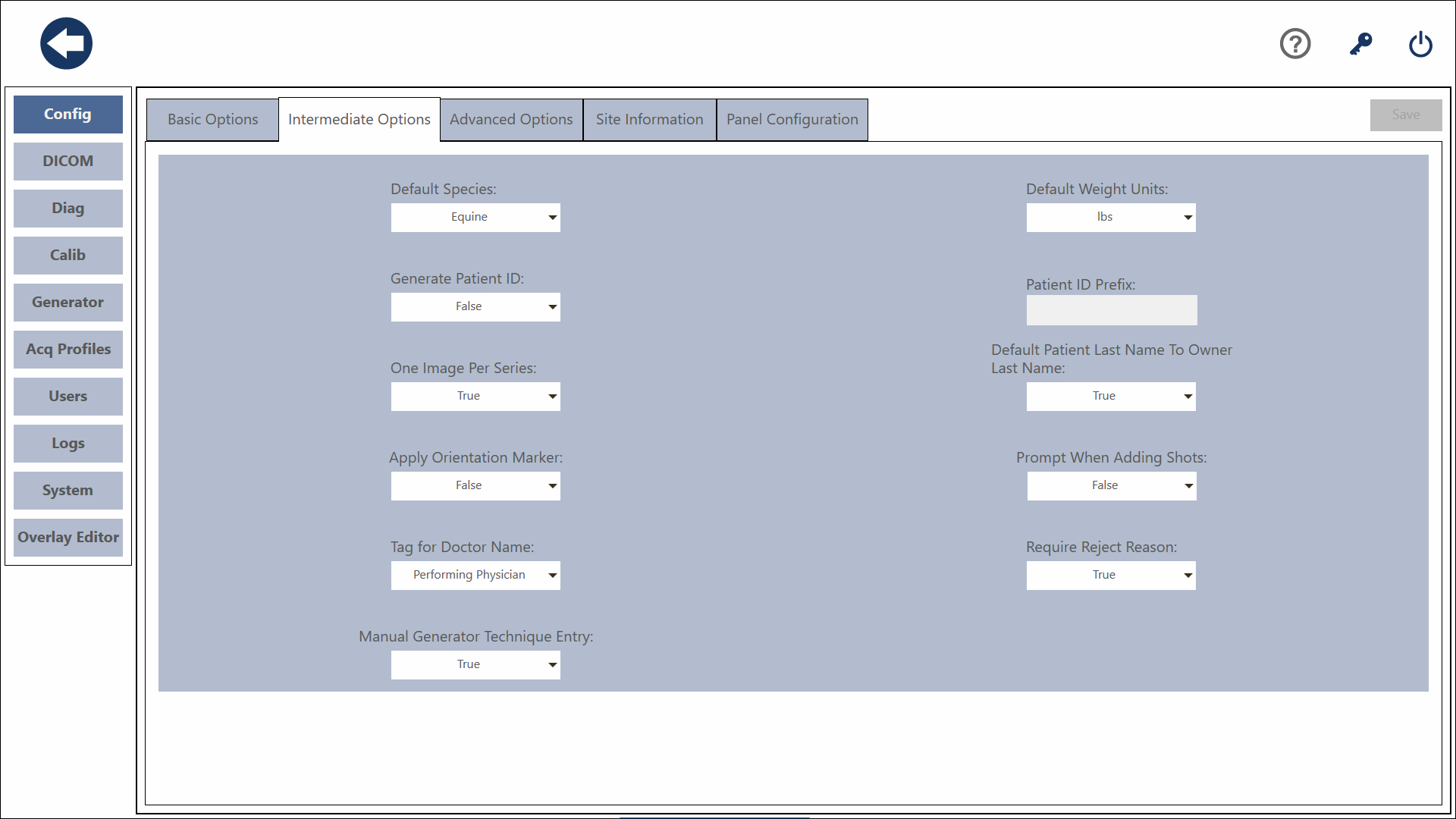Launch the Overlay Editor
Viewport: 1456px width, 819px height.
click(68, 538)
